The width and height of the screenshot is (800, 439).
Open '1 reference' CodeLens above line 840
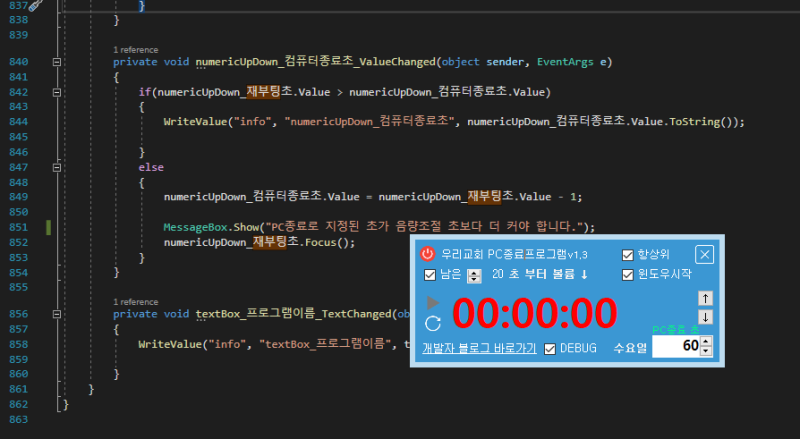click(x=136, y=50)
